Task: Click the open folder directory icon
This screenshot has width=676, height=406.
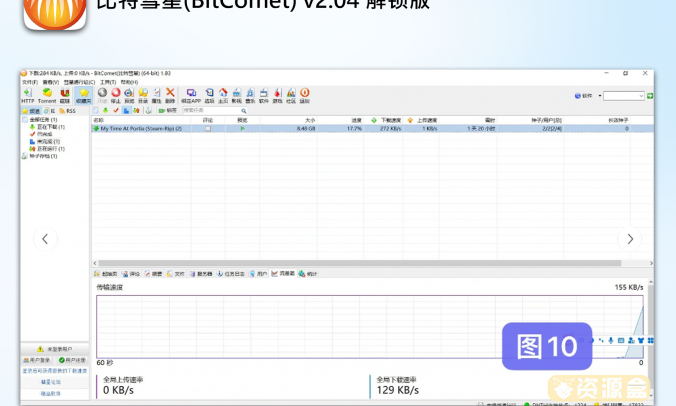Action: click(143, 95)
